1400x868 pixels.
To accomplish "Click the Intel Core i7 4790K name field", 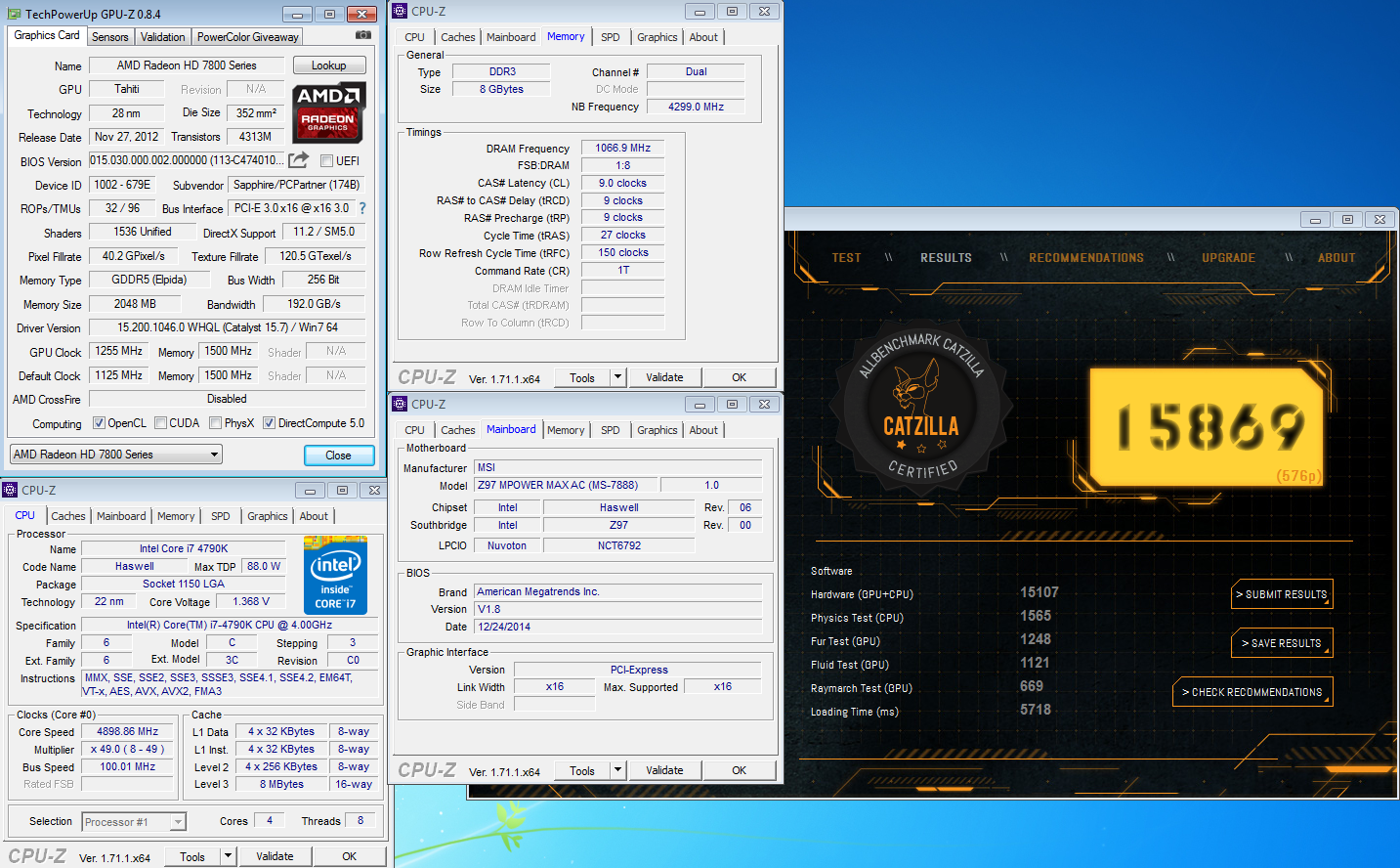I will tap(184, 548).
